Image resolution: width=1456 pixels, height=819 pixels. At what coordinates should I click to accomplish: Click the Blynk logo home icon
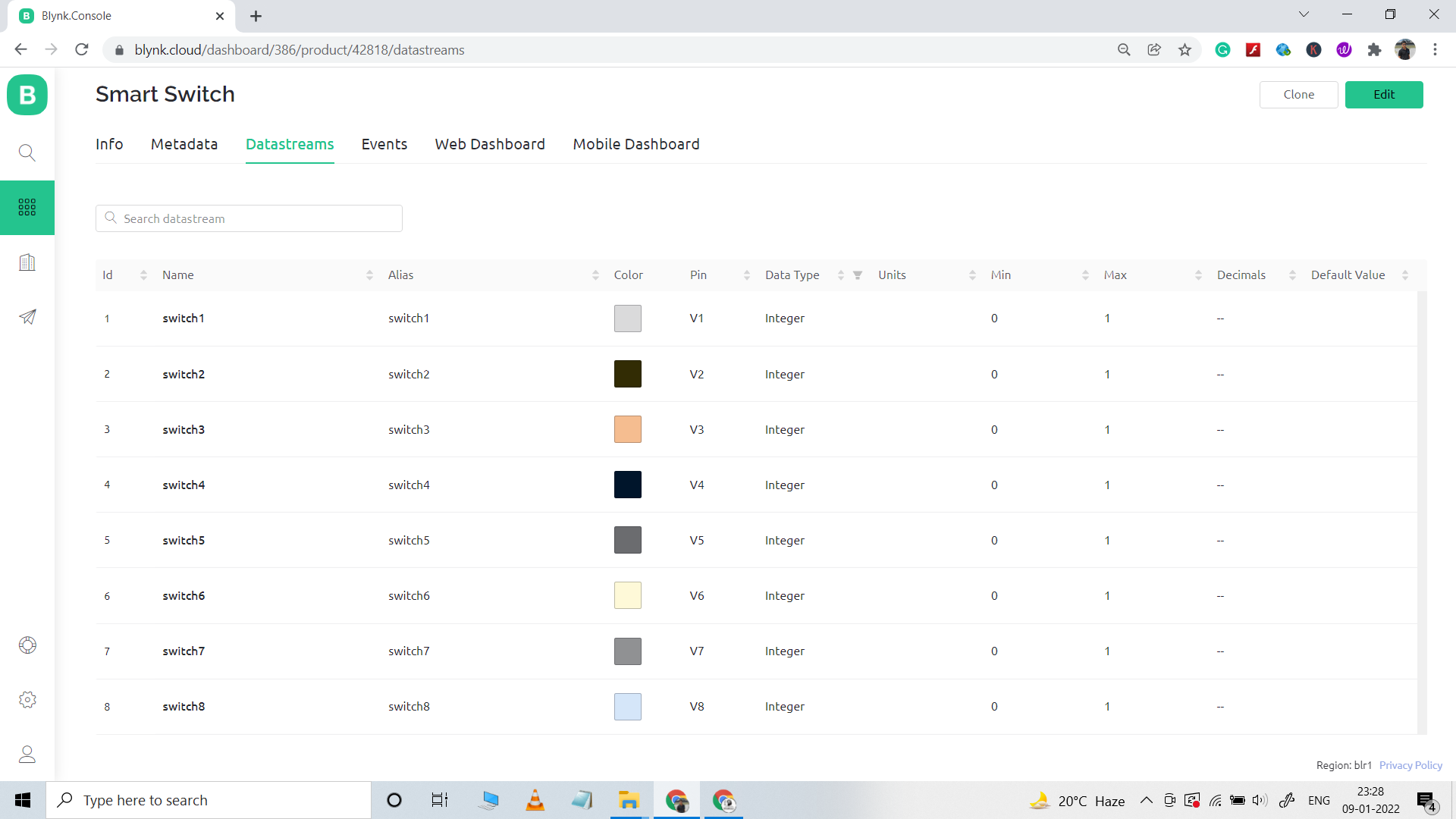(x=27, y=95)
